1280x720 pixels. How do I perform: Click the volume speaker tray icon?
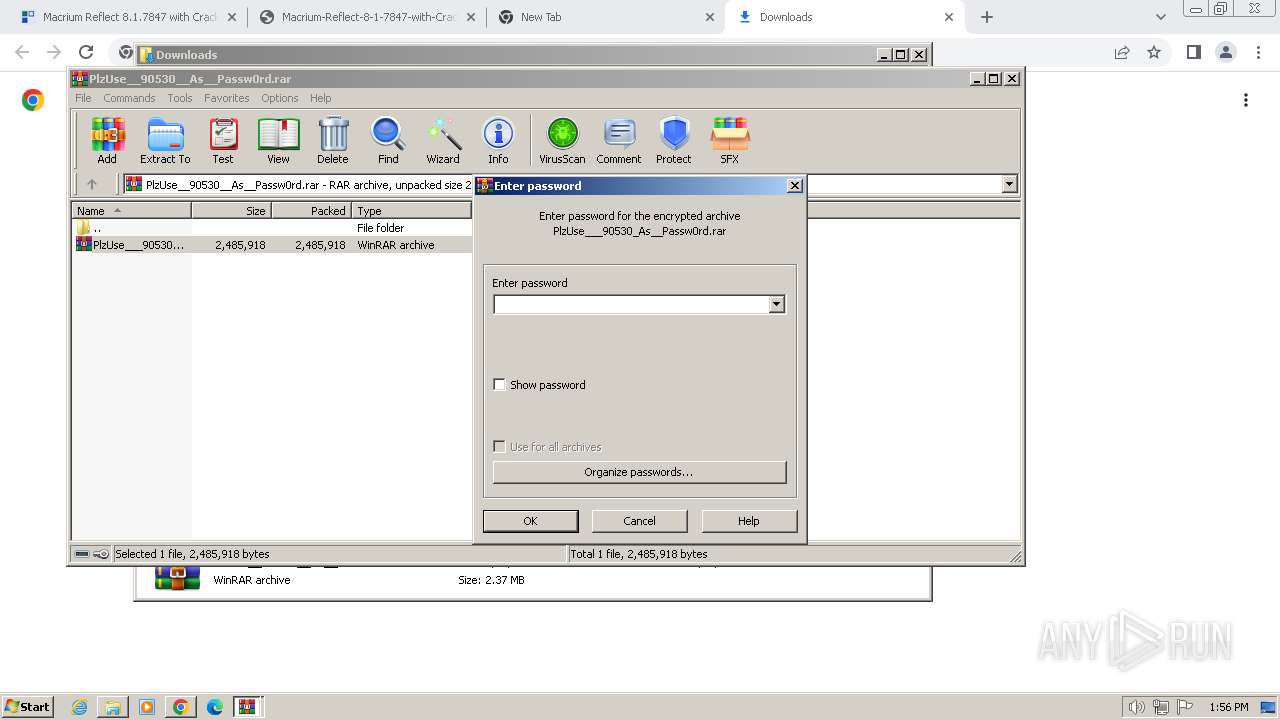click(1136, 707)
